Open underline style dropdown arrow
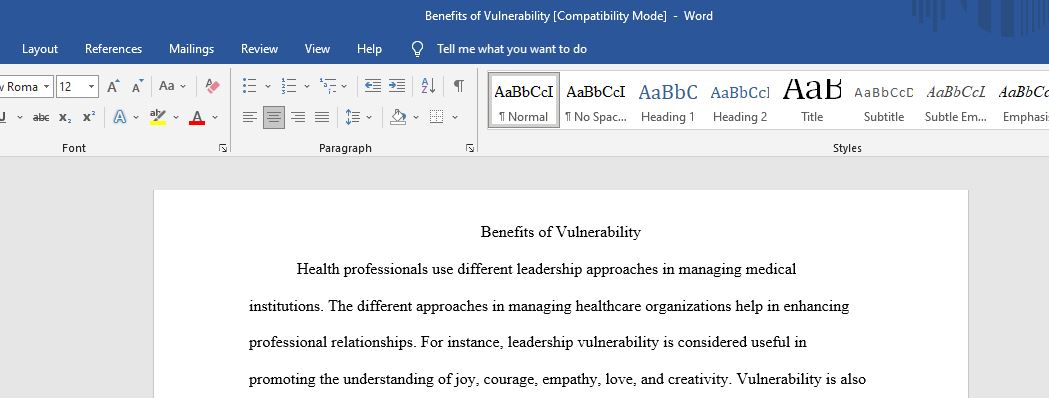Viewport: 1049px width, 398px height. click(19, 117)
